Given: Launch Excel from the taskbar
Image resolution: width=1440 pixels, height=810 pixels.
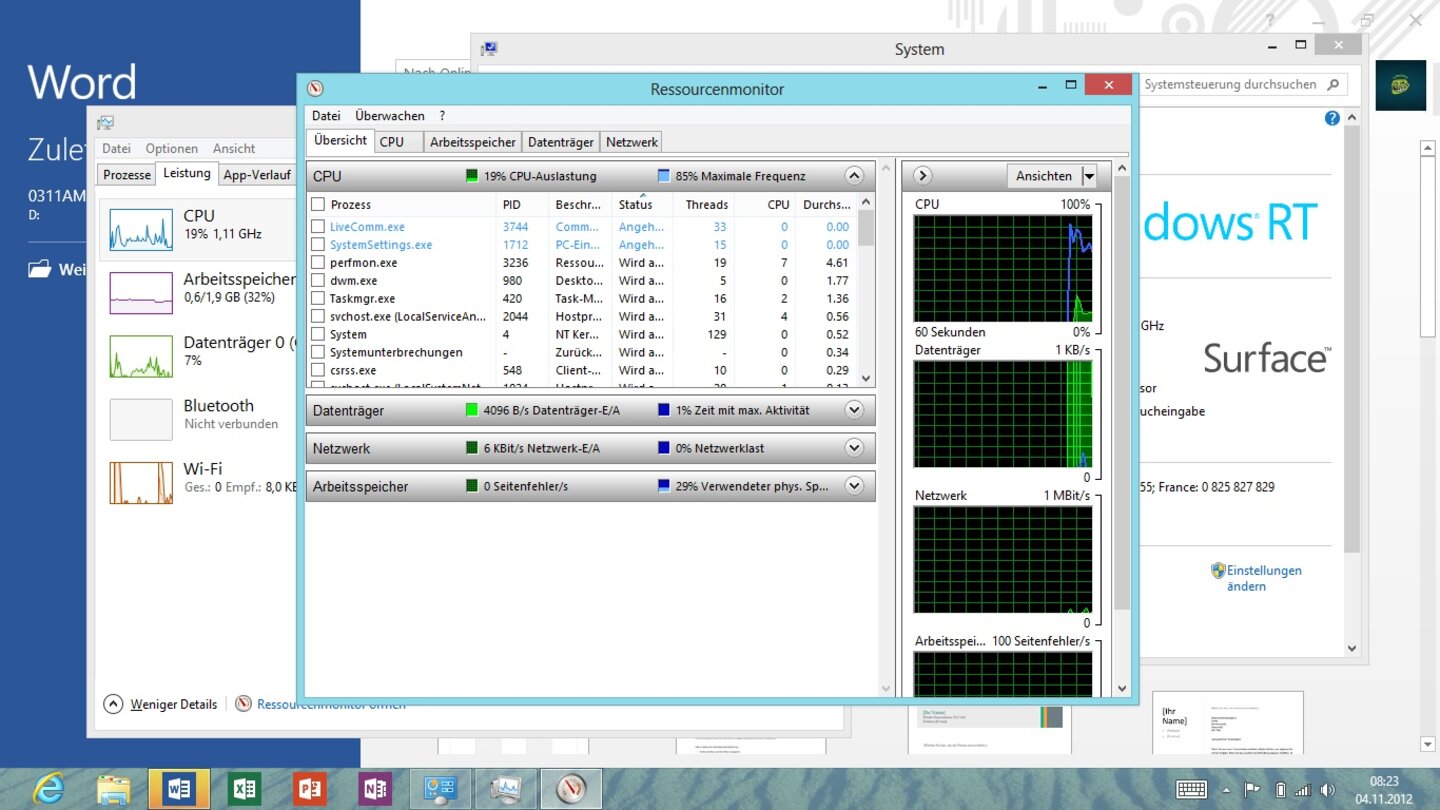Looking at the screenshot, I should click(x=244, y=789).
